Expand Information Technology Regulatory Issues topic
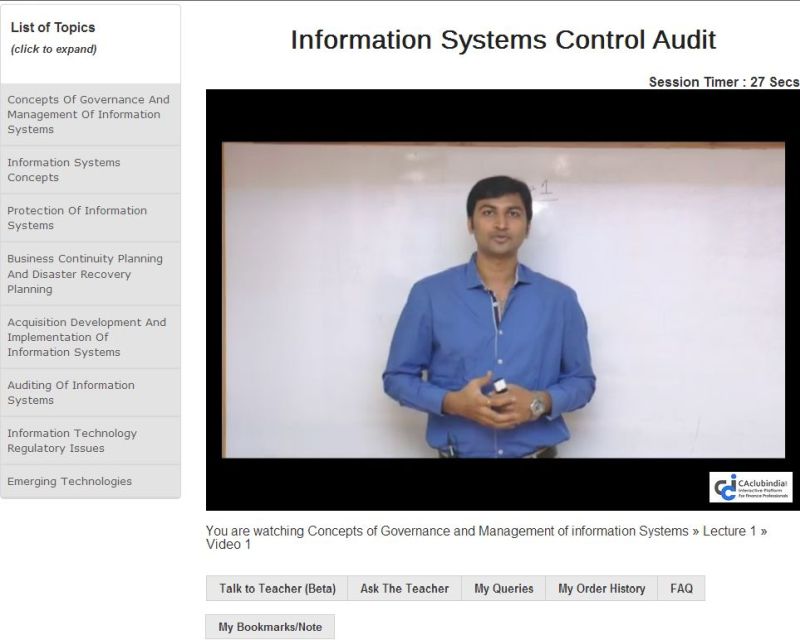Screen dimensions: 800x640 [x=90, y=441]
